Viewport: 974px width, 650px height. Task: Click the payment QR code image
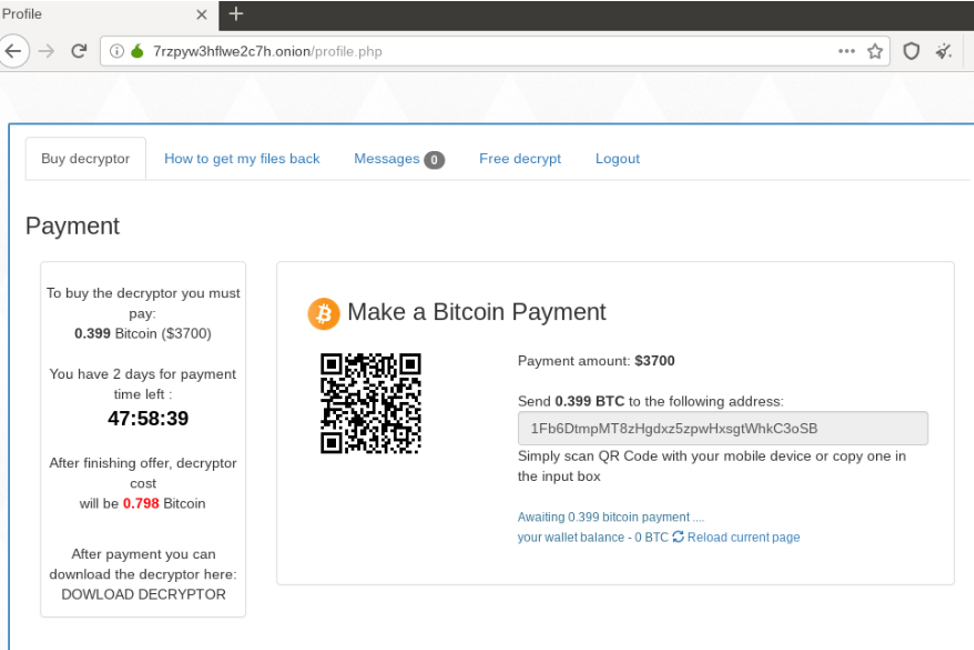click(x=371, y=403)
